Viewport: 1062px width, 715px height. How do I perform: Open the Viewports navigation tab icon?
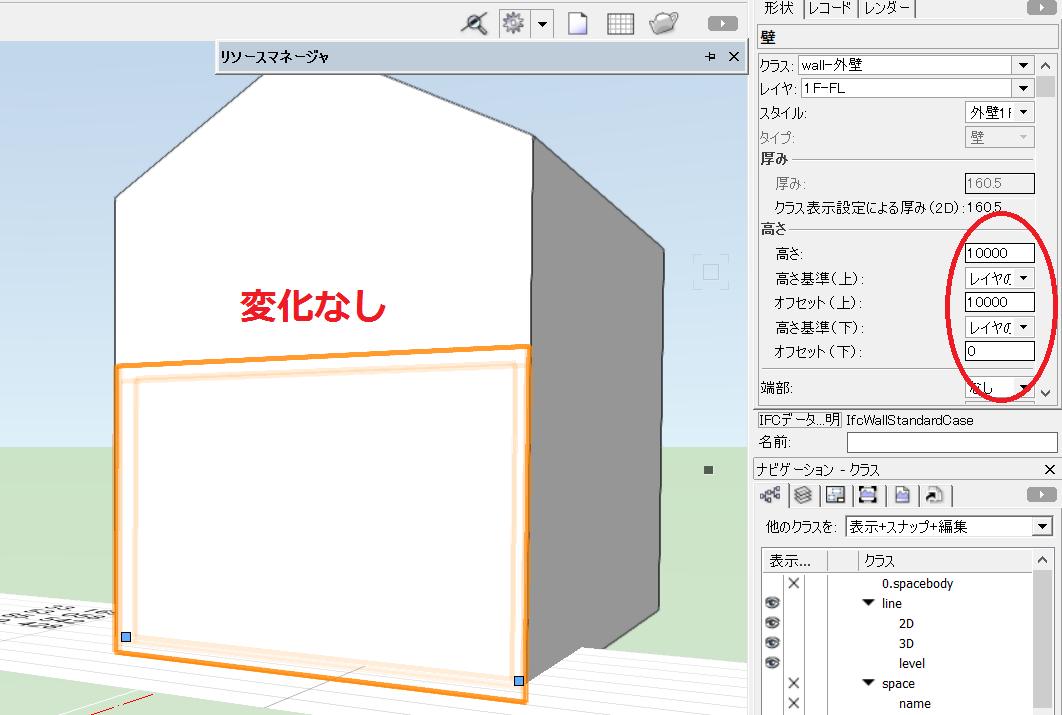tap(868, 495)
